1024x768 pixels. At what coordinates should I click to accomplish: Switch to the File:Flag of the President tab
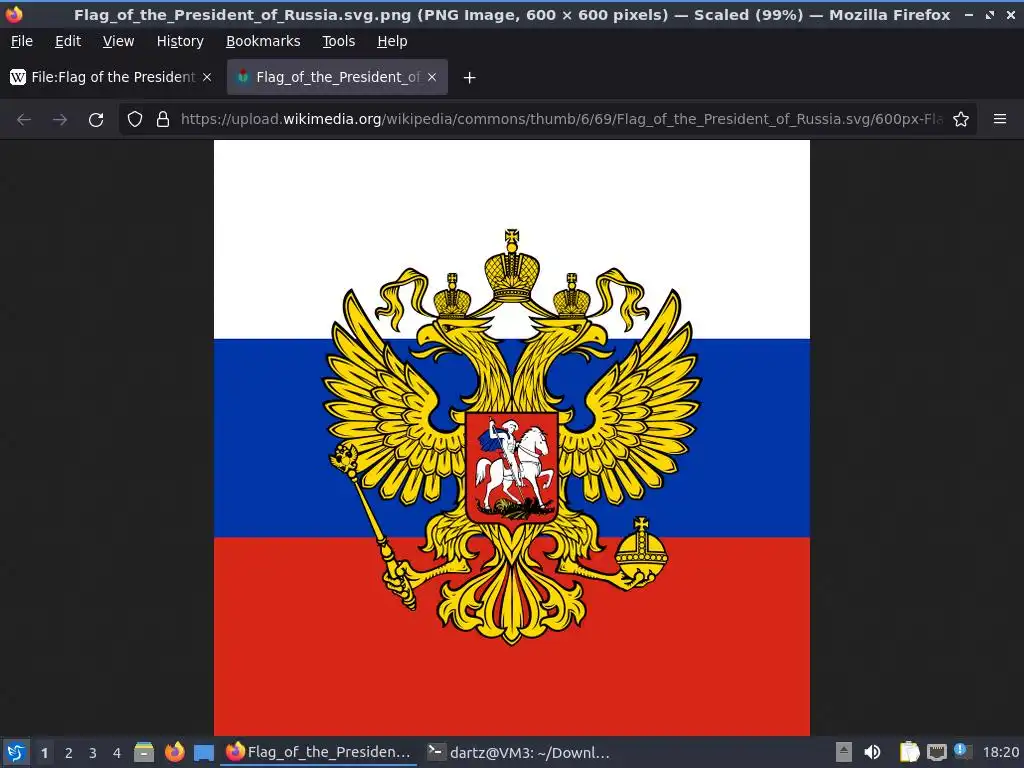click(111, 77)
